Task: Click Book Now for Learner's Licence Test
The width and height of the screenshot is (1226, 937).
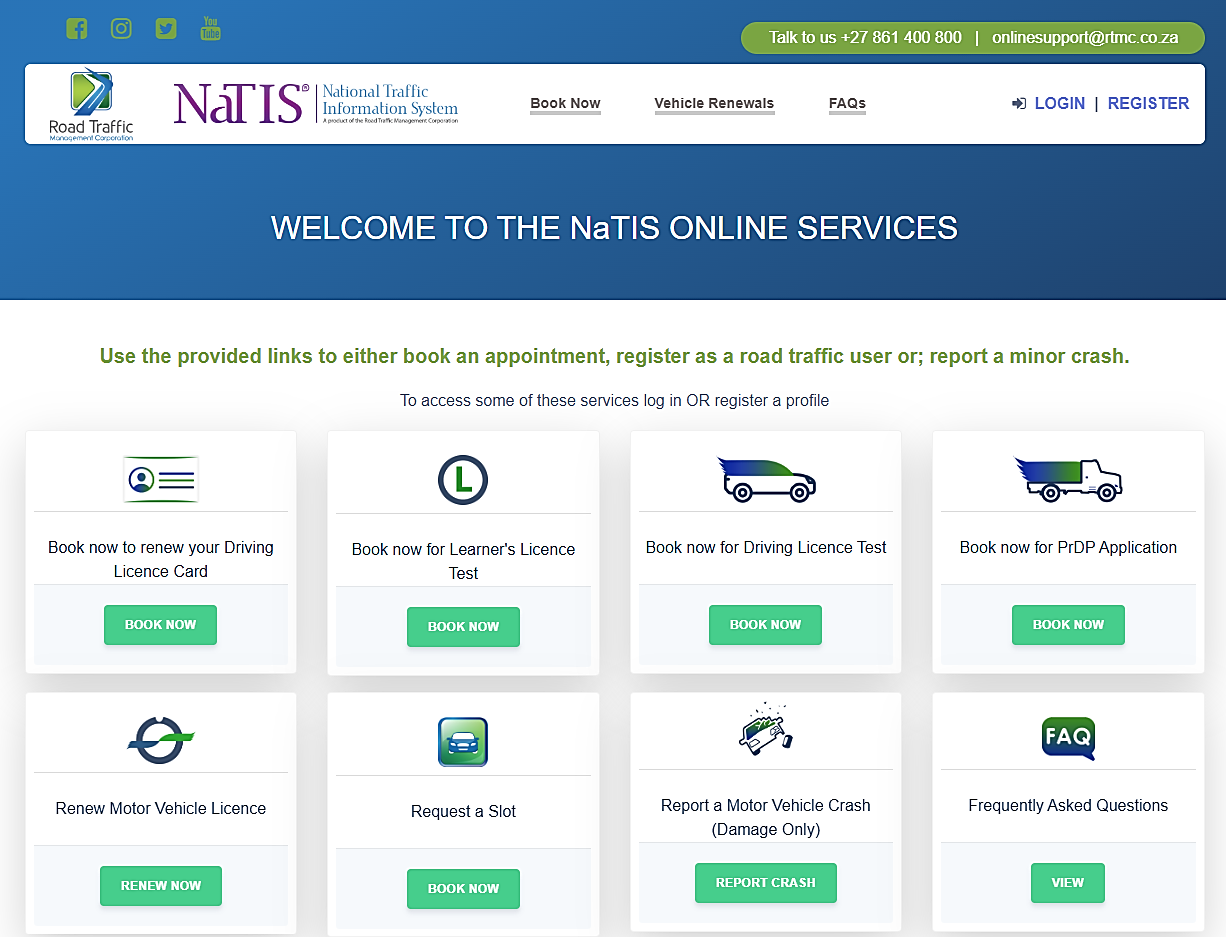Action: (x=463, y=627)
